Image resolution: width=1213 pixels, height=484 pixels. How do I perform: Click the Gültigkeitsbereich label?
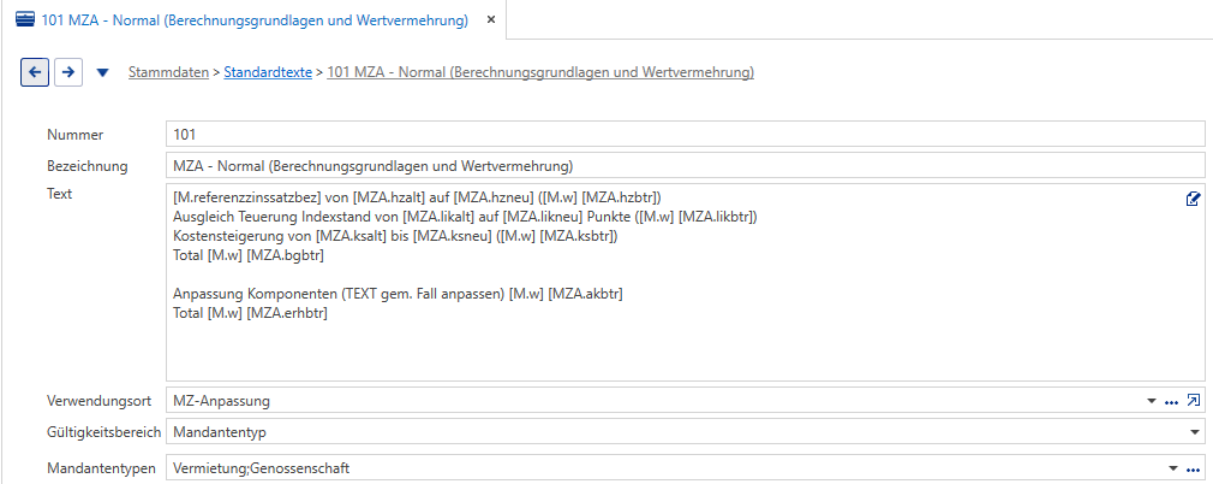click(x=104, y=432)
